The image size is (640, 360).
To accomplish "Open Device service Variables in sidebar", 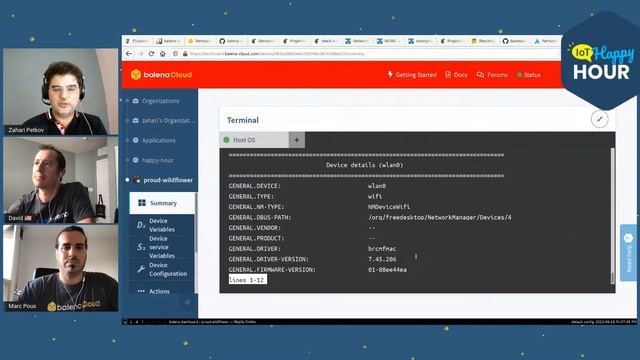I will (x=162, y=247).
